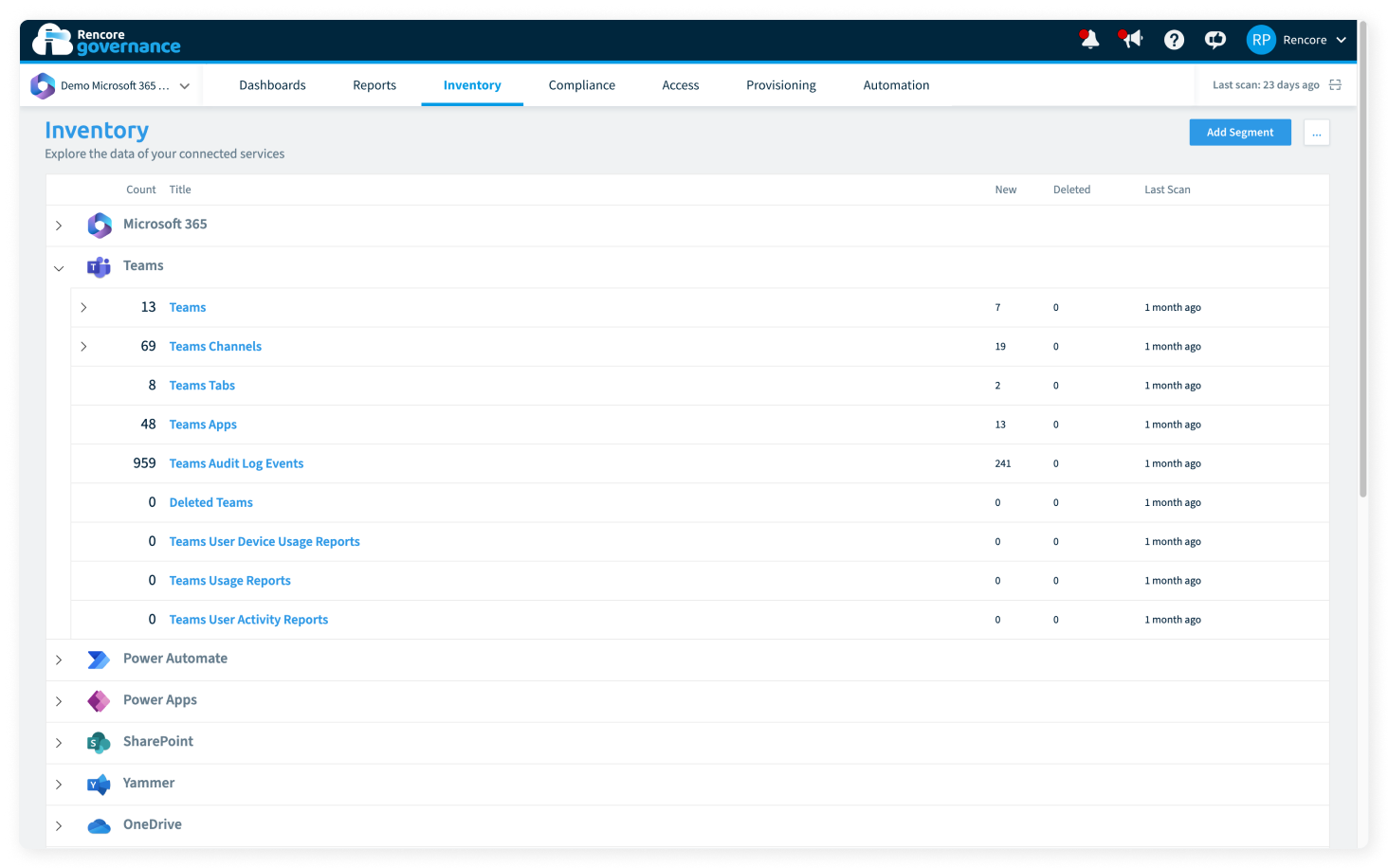Open the Teams Apps link
The height and width of the screenshot is (868, 1388).
203,425
